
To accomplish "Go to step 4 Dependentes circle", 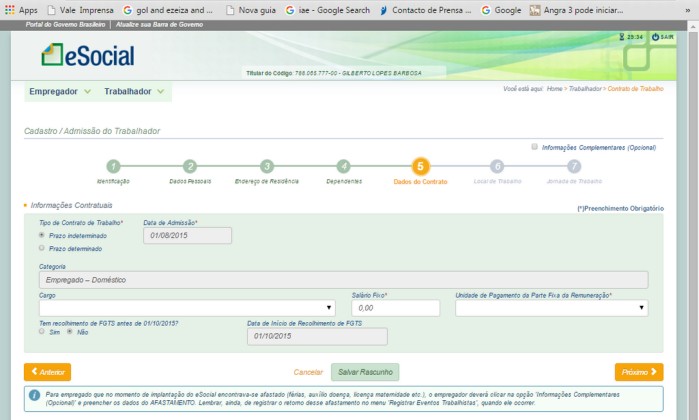I will [x=343, y=167].
